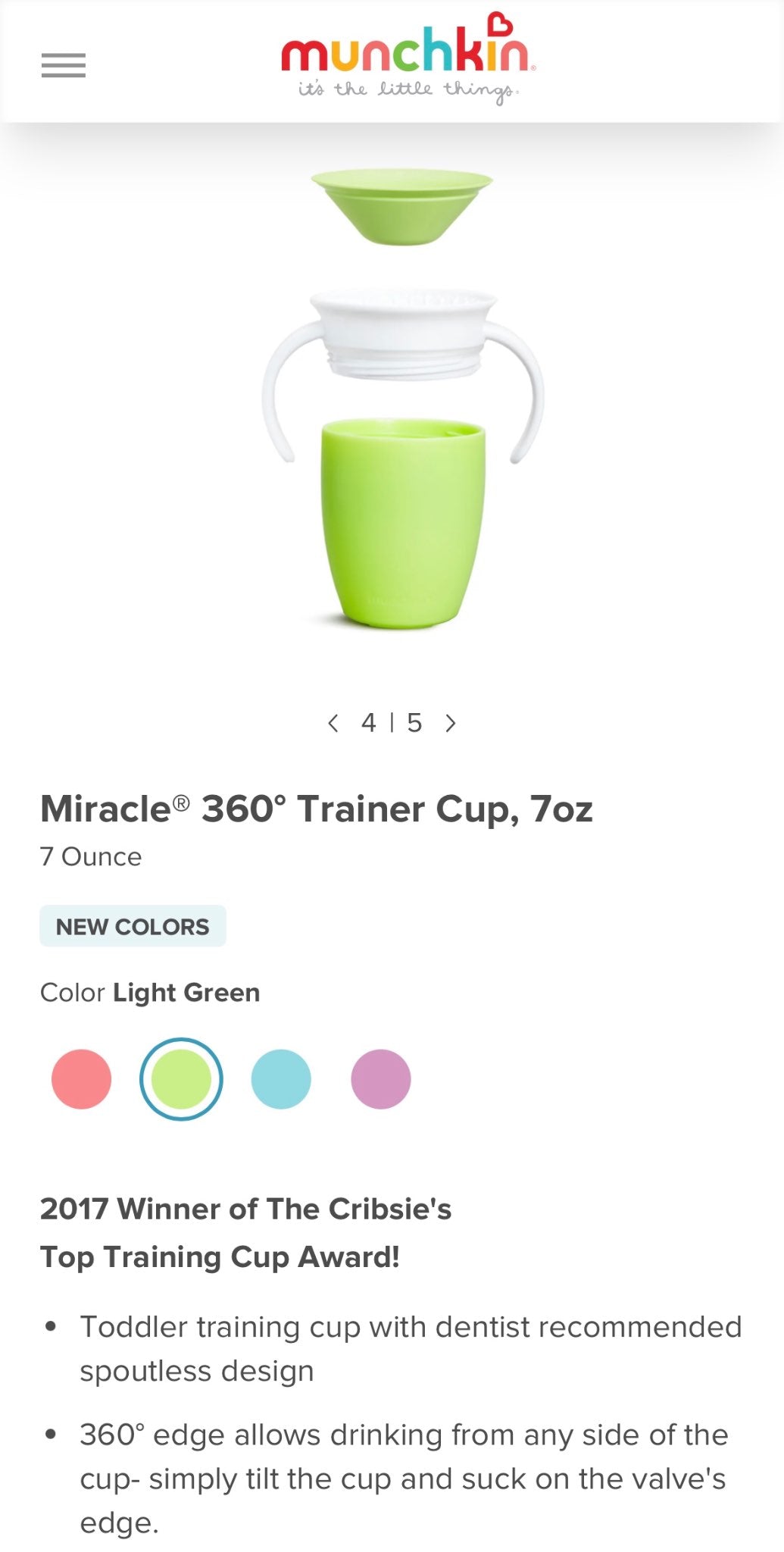
Task: Select the light blue color swatch
Action: pos(281,1079)
